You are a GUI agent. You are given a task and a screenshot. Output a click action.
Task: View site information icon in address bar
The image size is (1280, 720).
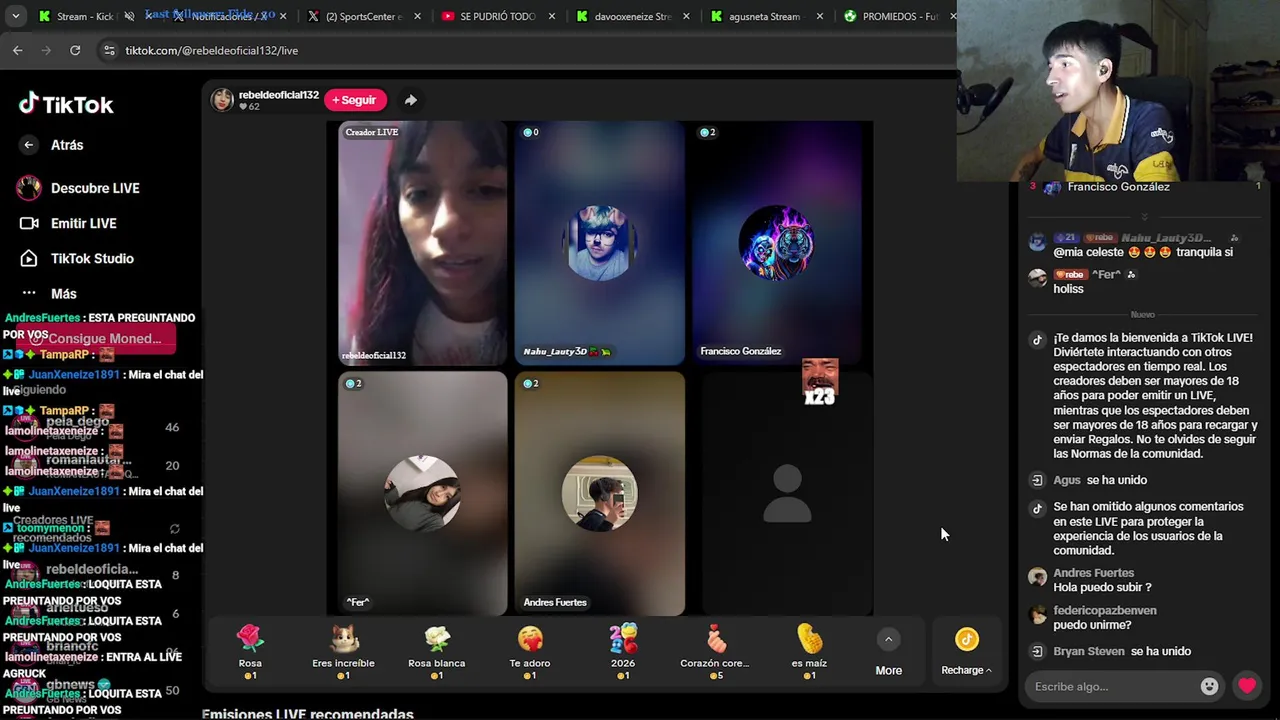tap(109, 50)
